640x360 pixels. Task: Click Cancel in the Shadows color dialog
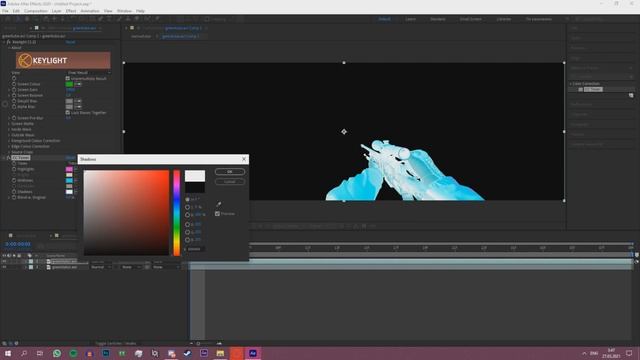(230, 182)
